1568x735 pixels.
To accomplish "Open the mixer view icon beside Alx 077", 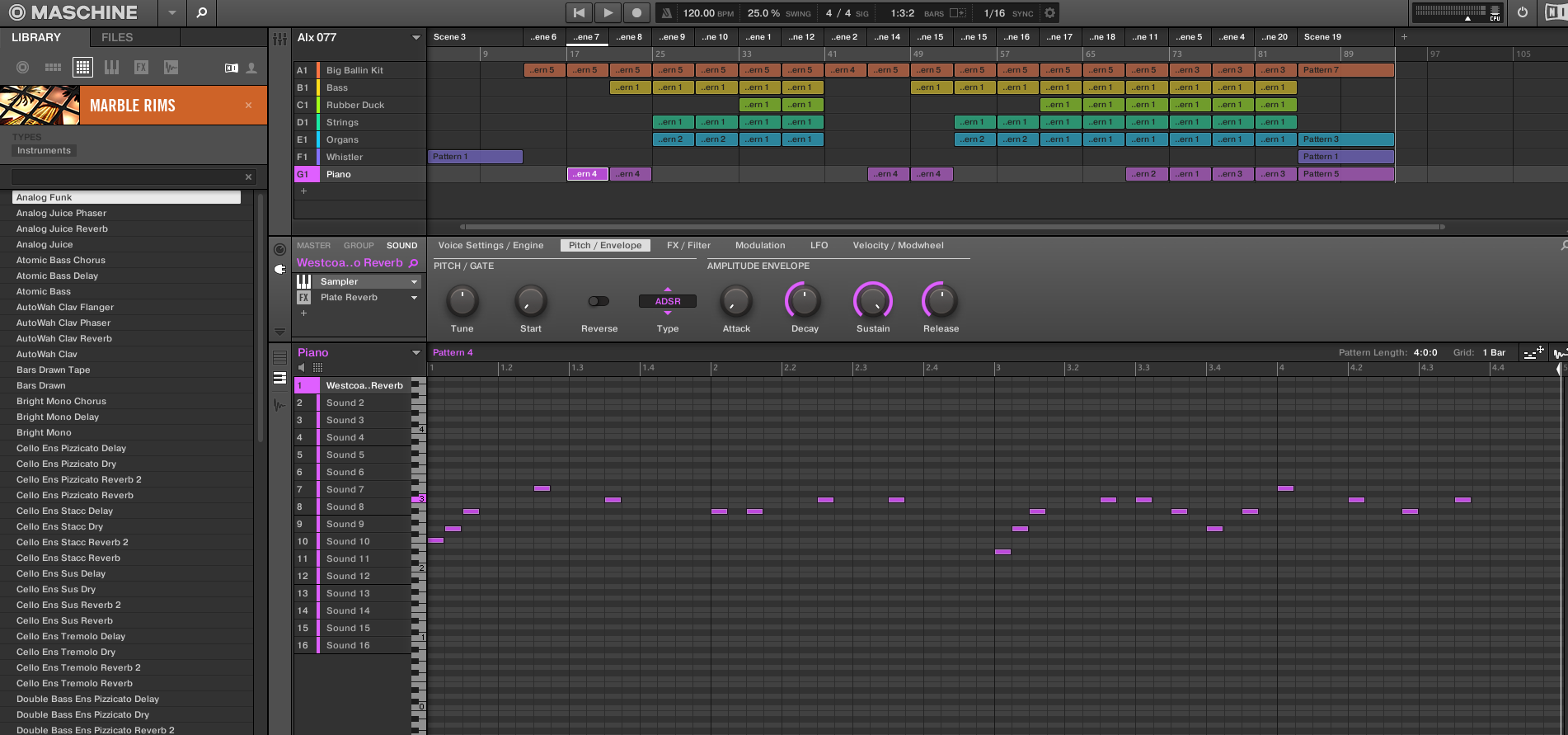I will (x=279, y=39).
